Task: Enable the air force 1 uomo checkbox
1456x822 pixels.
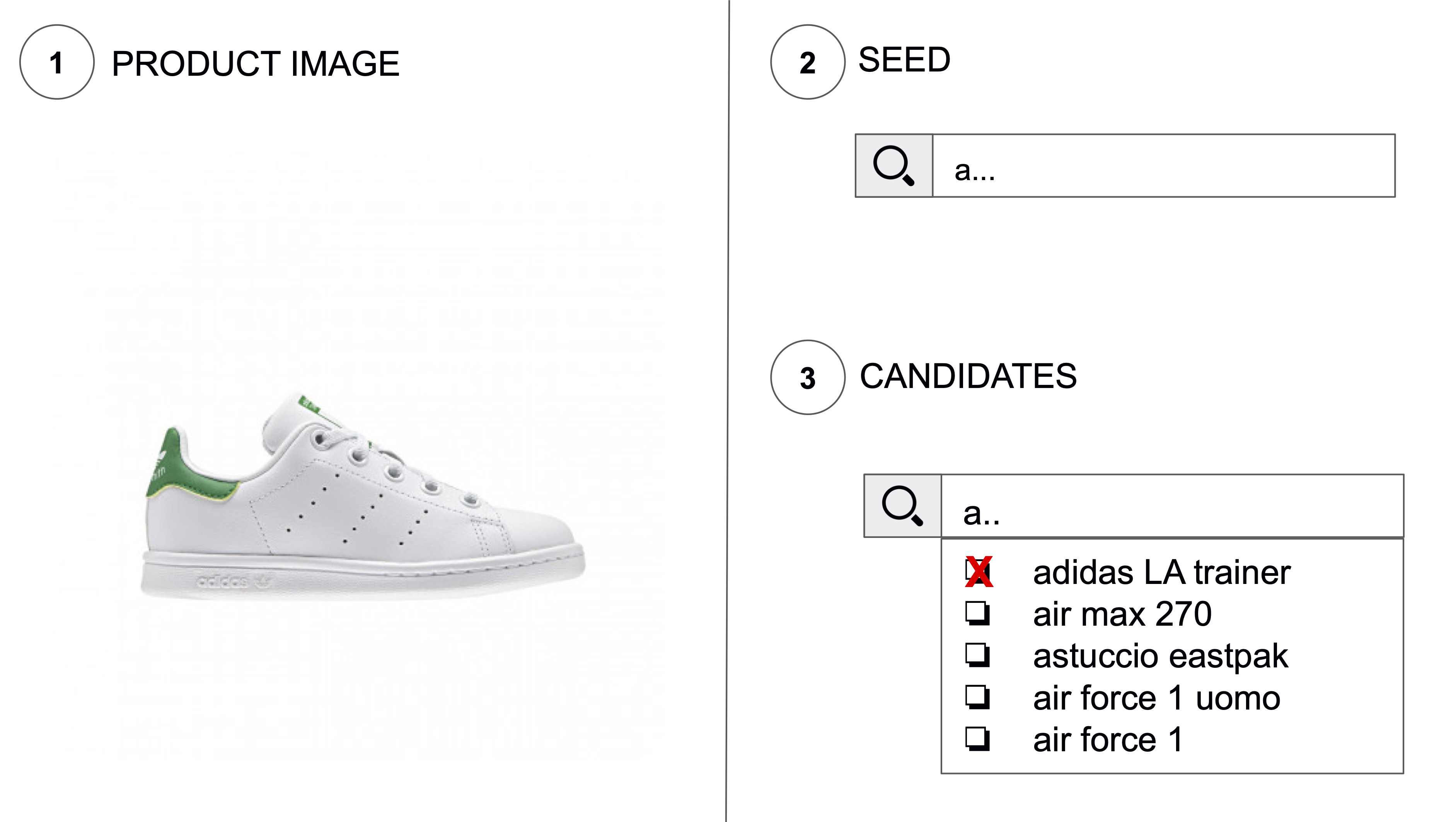Action: [x=977, y=697]
